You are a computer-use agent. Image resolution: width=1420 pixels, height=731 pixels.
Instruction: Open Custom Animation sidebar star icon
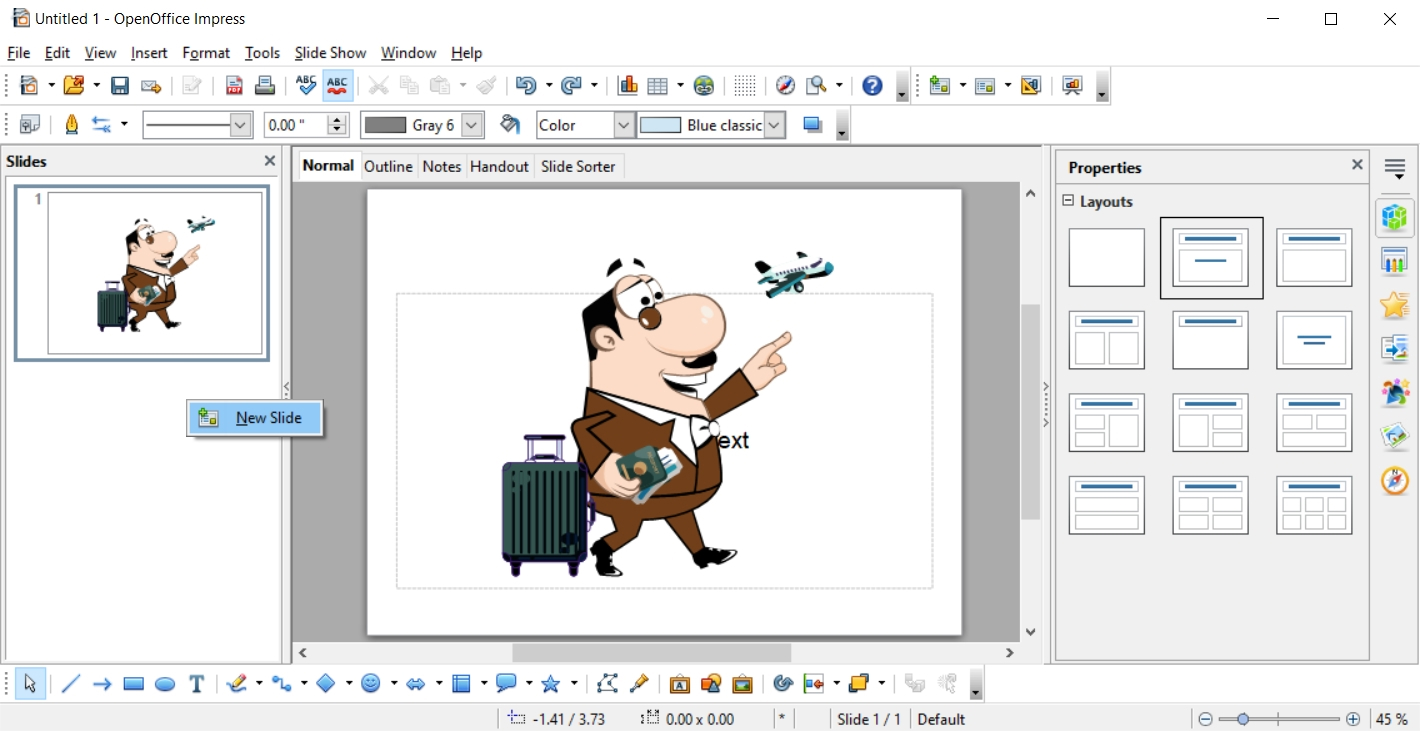pos(1394,305)
